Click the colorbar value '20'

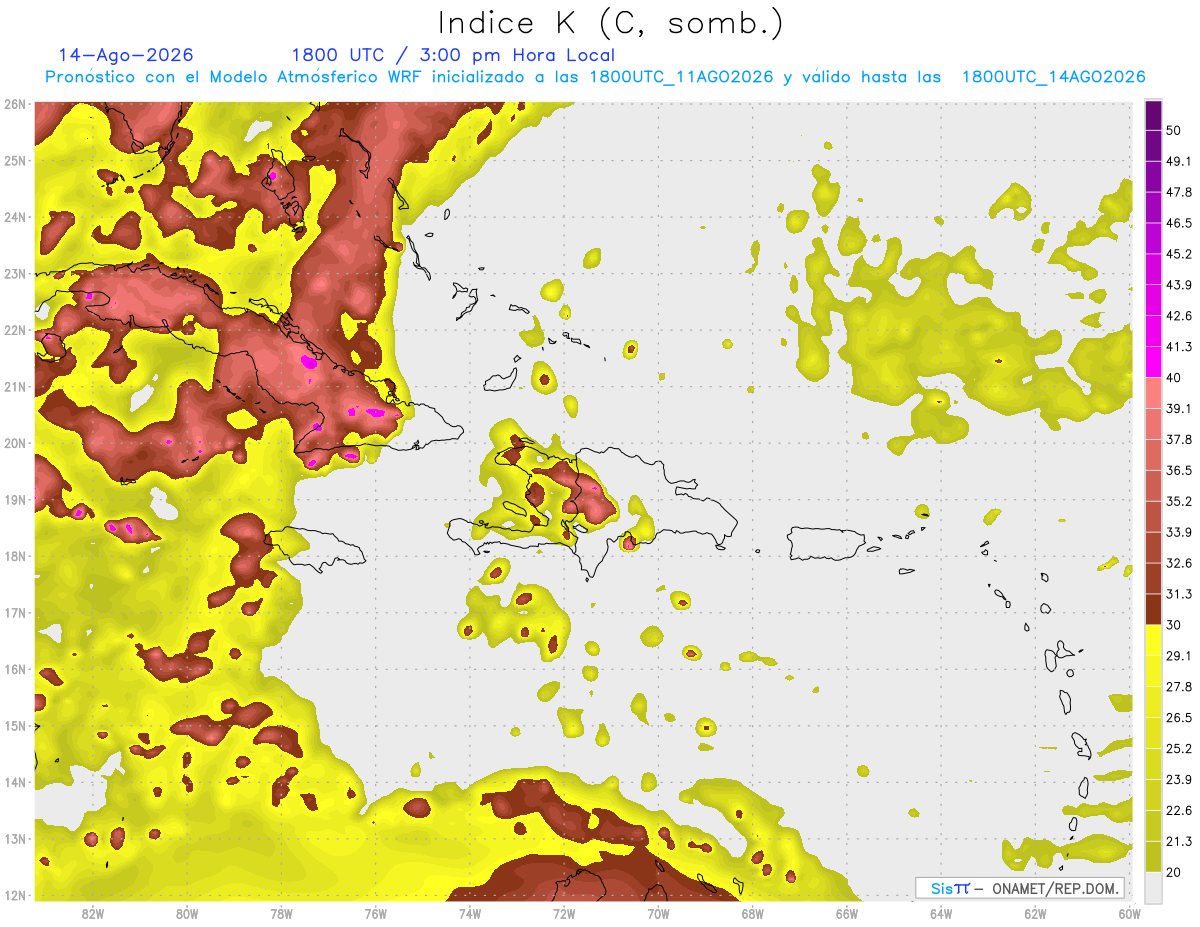[x=1173, y=873]
